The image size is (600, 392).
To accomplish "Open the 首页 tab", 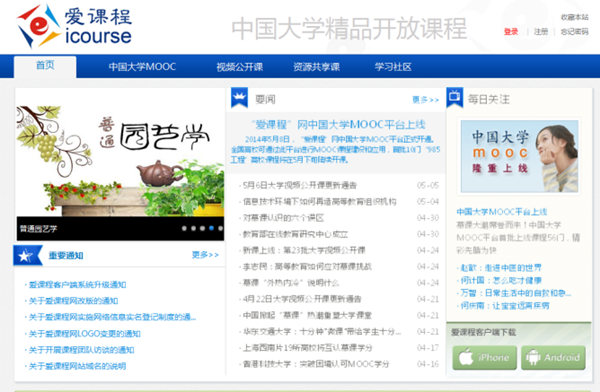I will click(45, 67).
